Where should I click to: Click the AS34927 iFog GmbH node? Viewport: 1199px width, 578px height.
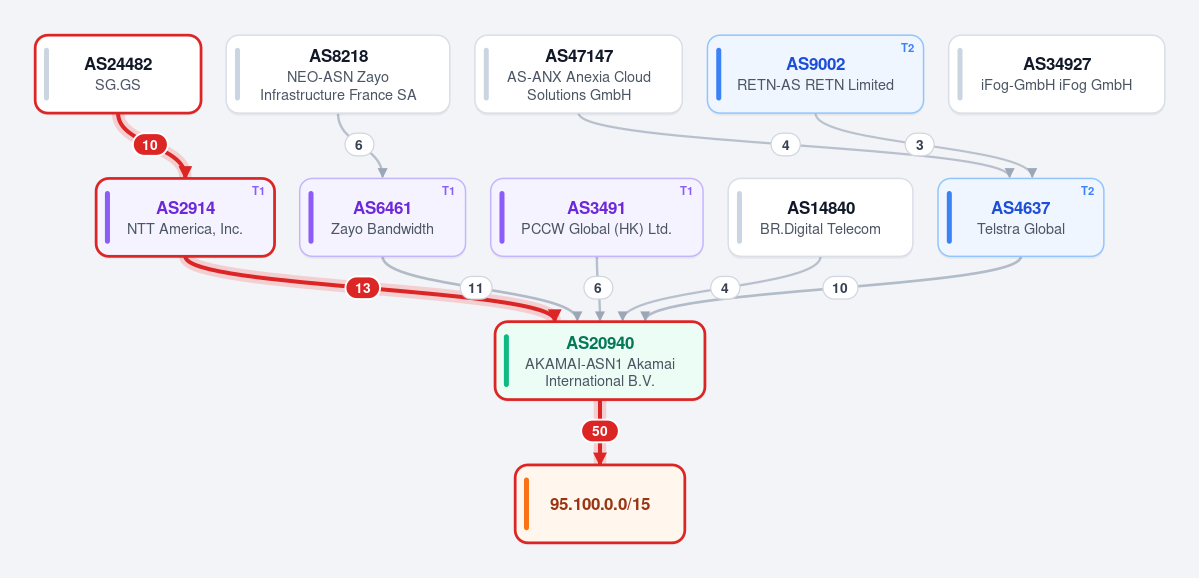pos(1057,74)
